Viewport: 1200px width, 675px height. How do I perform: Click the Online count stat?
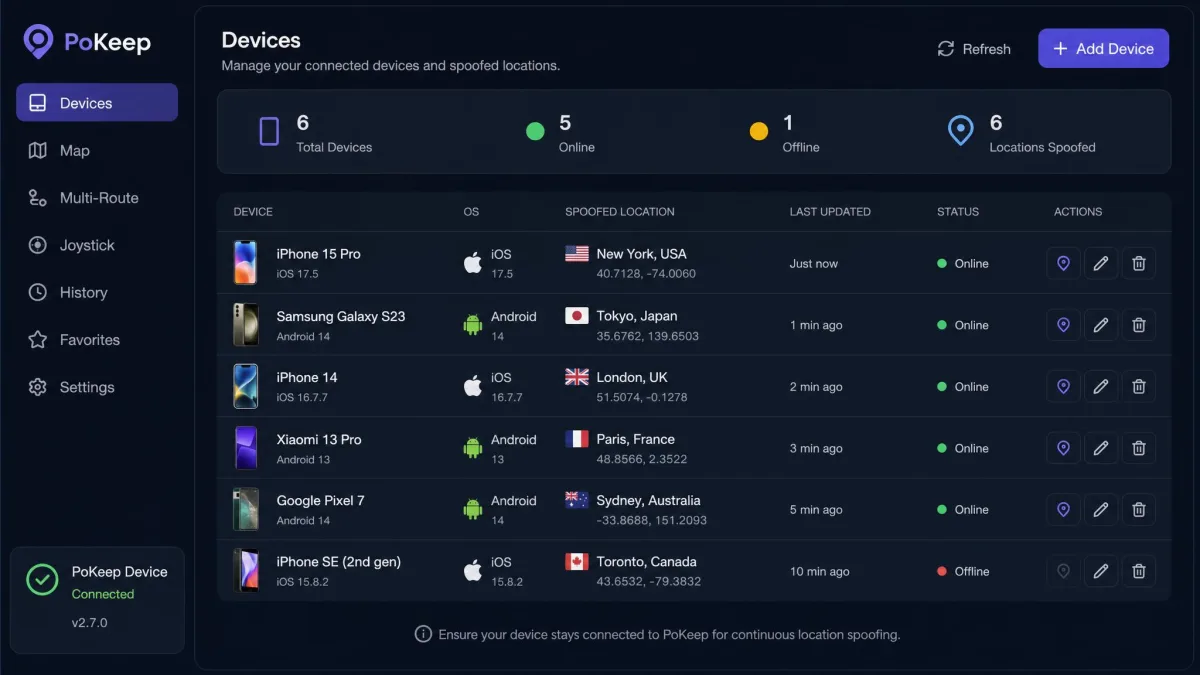coord(561,134)
